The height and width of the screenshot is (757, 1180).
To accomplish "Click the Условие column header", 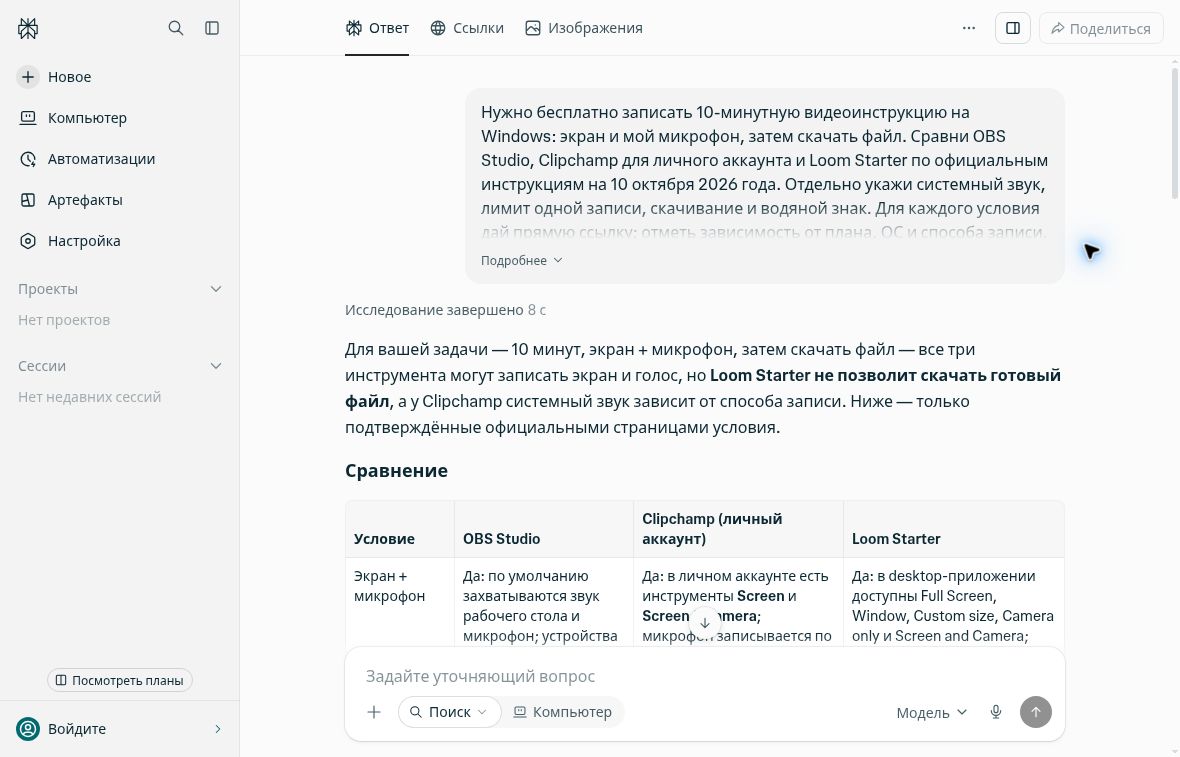I will (x=384, y=539).
